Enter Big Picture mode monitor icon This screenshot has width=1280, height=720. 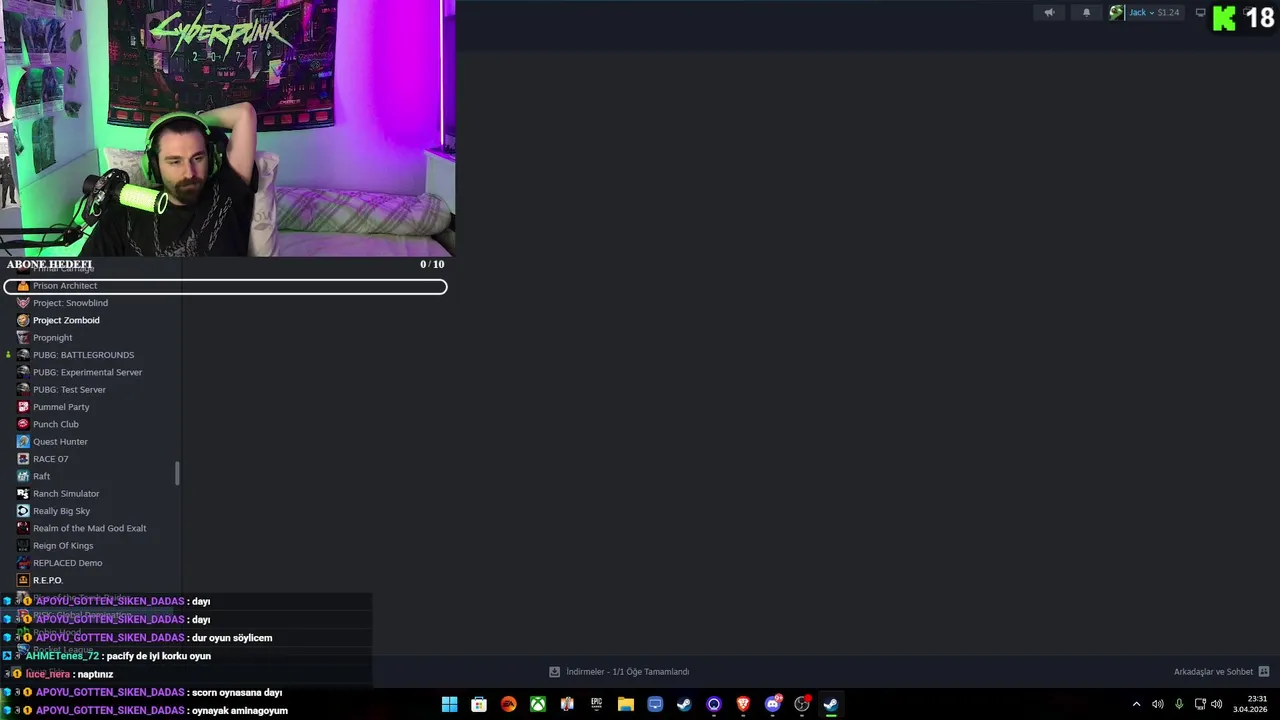(x=1201, y=13)
